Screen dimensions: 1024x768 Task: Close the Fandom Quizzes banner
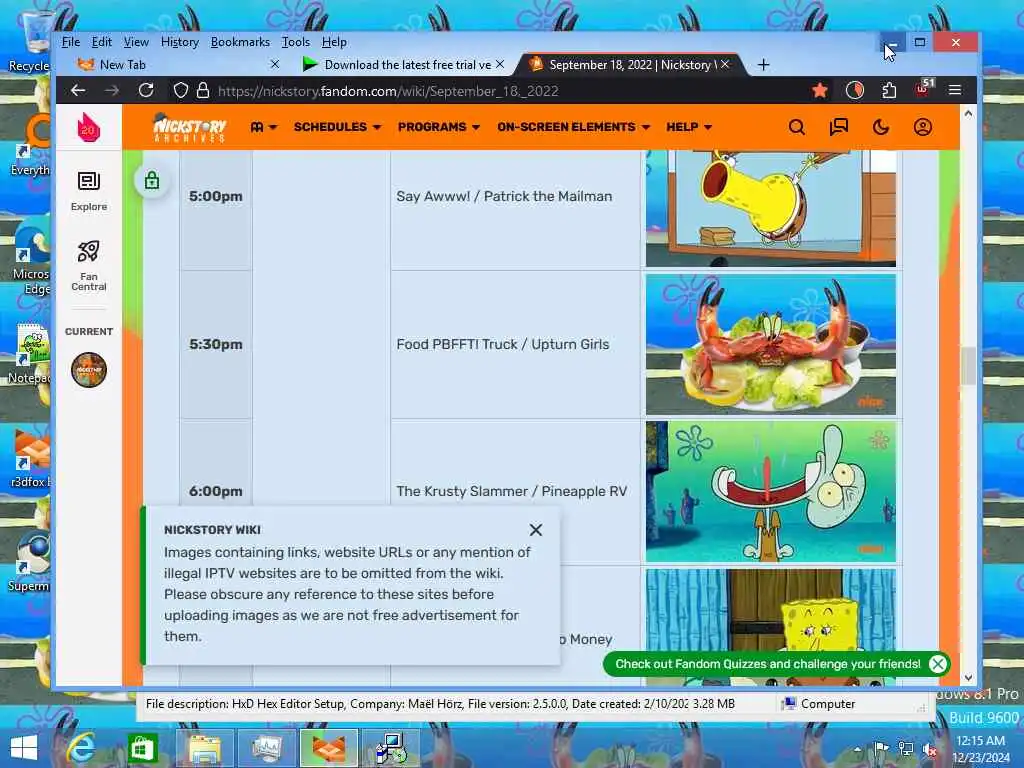pyautogui.click(x=938, y=664)
